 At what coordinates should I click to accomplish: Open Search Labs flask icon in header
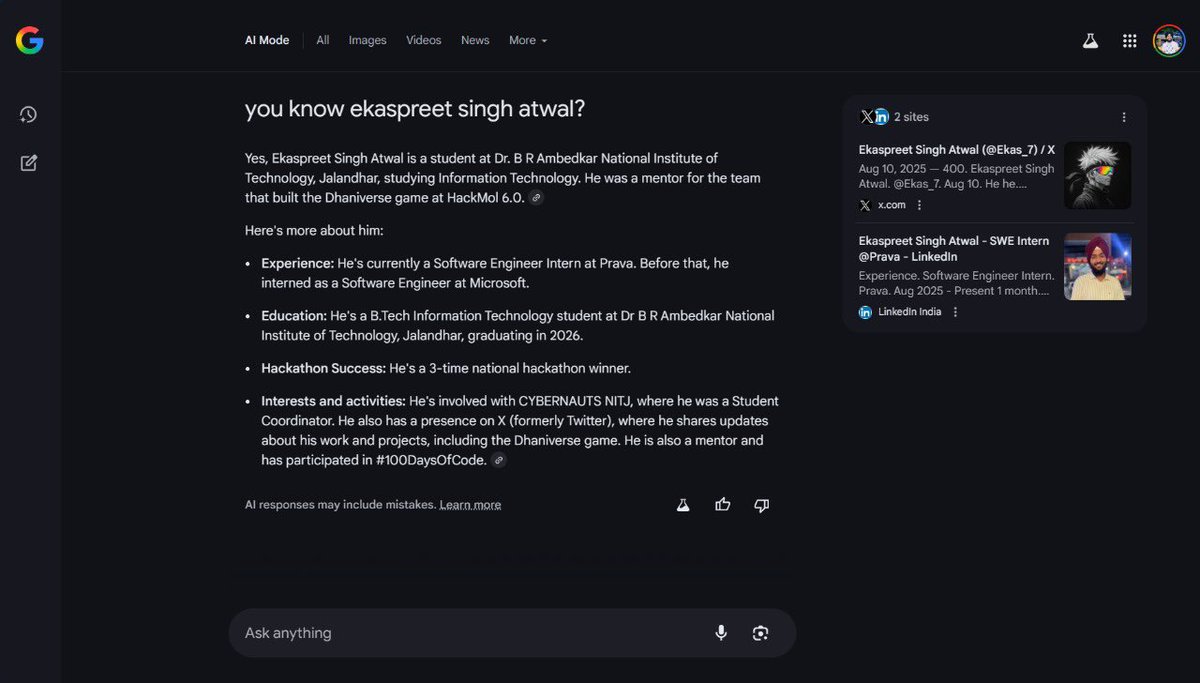pyautogui.click(x=1090, y=41)
